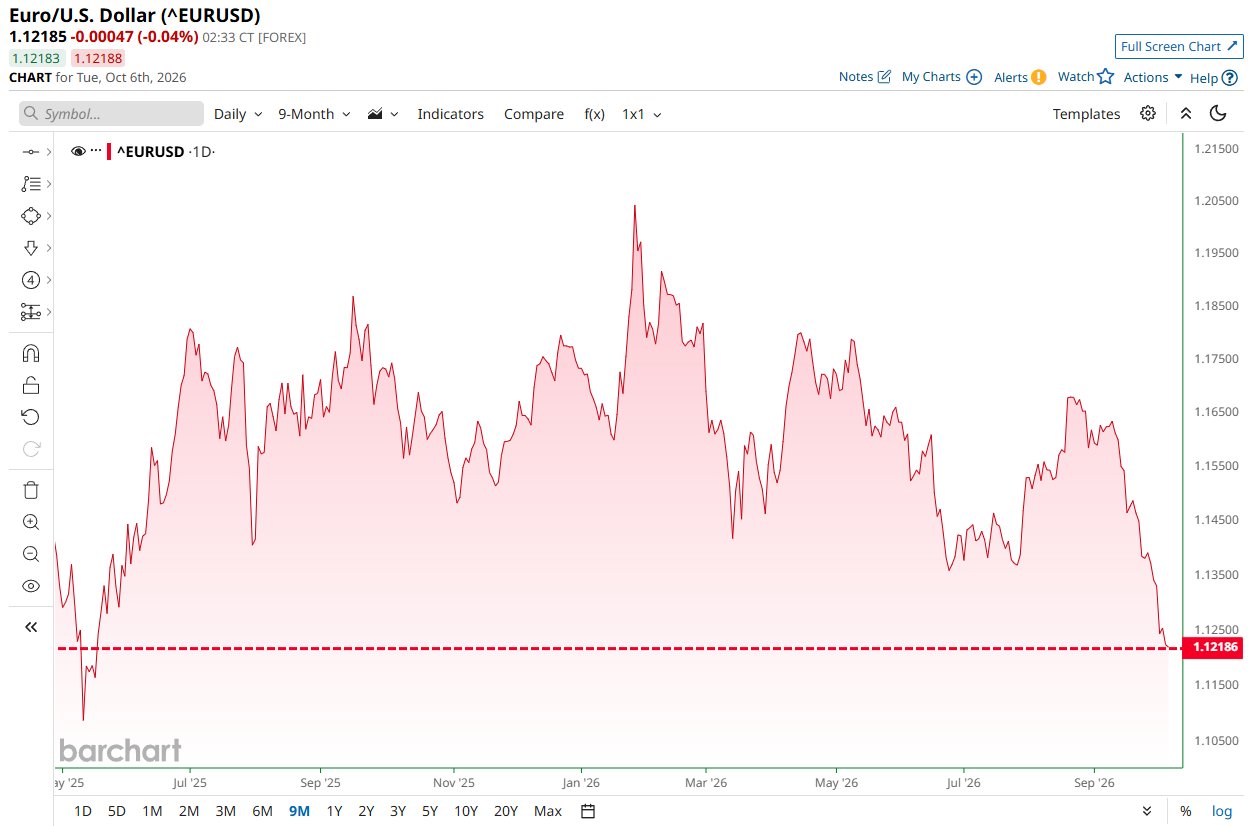
Task: Collapse the left tool sidebar
Action: (30, 627)
